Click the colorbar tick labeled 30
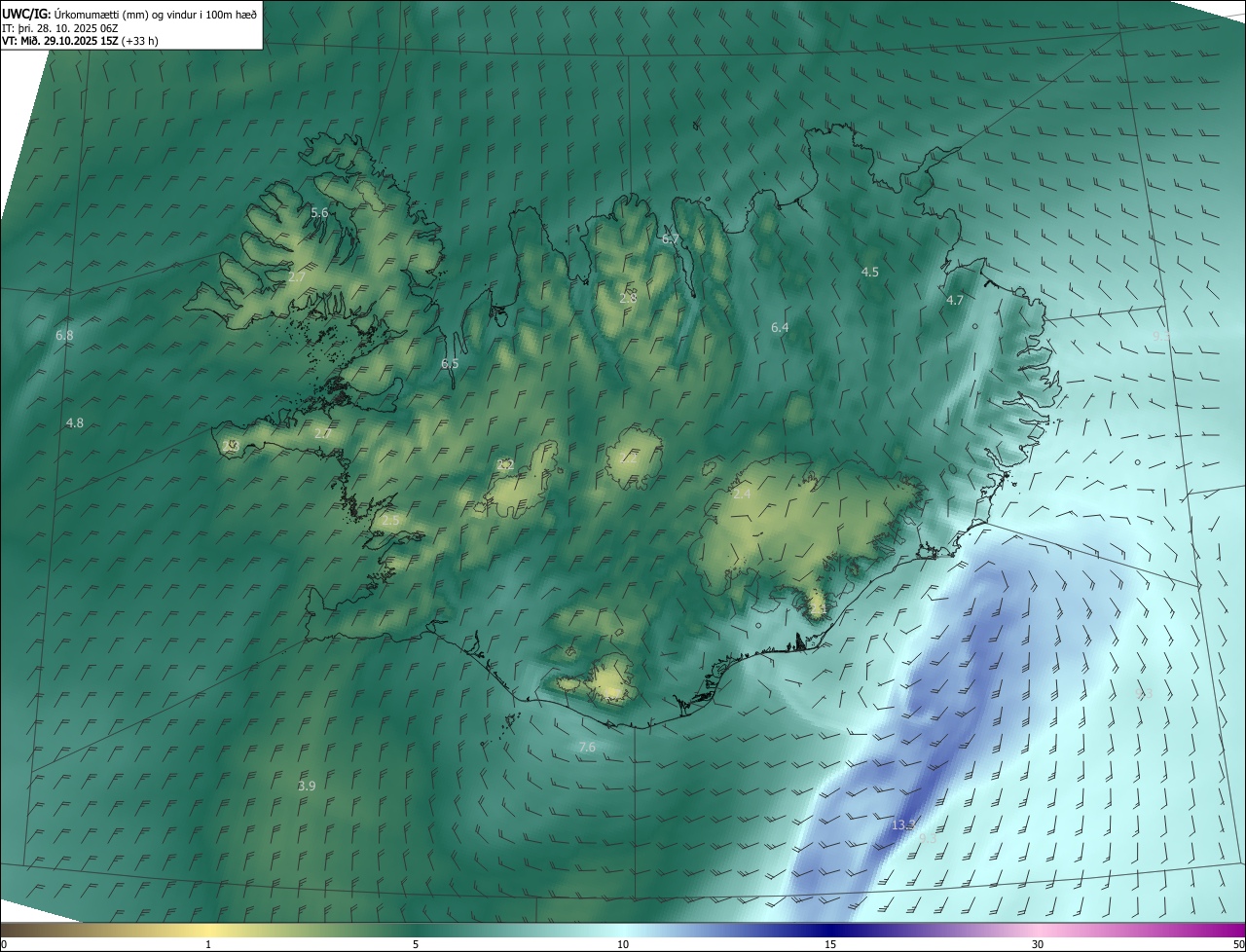1246x952 pixels. [x=1038, y=944]
